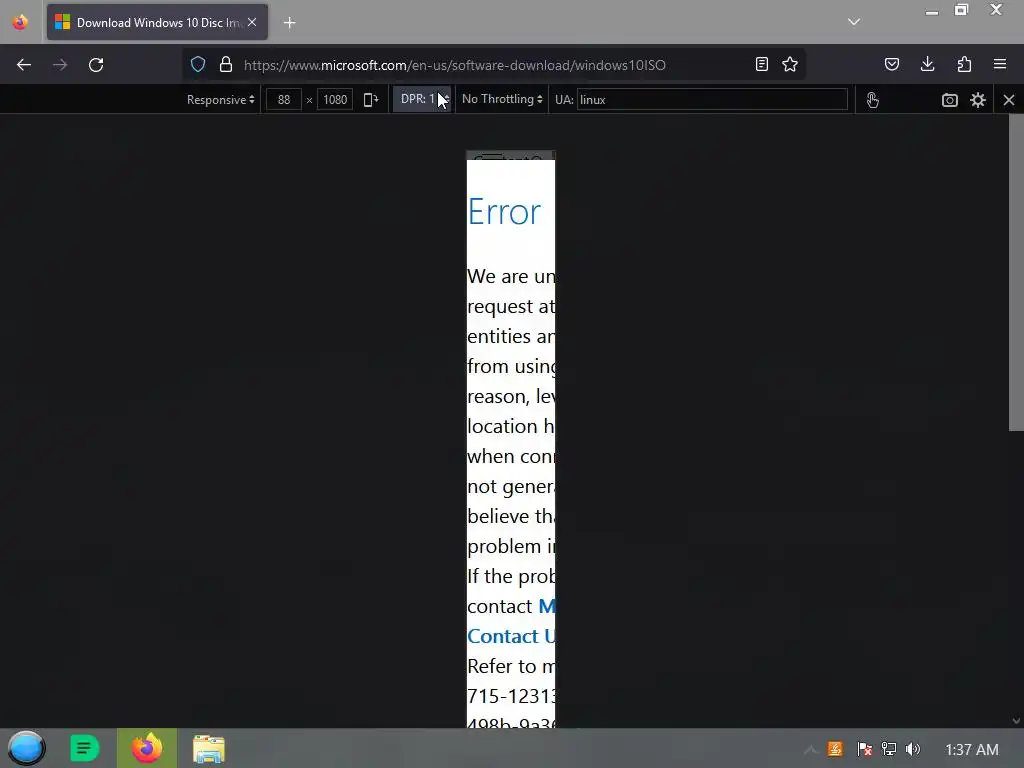Restore down the Firefox window
This screenshot has height=768, width=1024.
pyautogui.click(x=961, y=10)
